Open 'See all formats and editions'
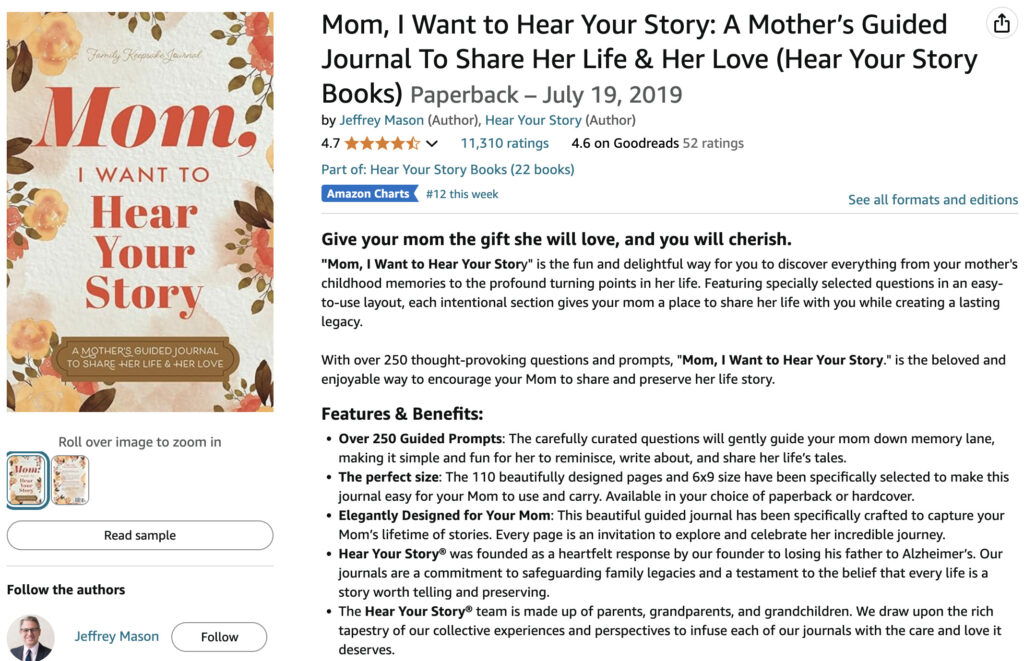Viewport: 1024px width, 661px height. 932,200
